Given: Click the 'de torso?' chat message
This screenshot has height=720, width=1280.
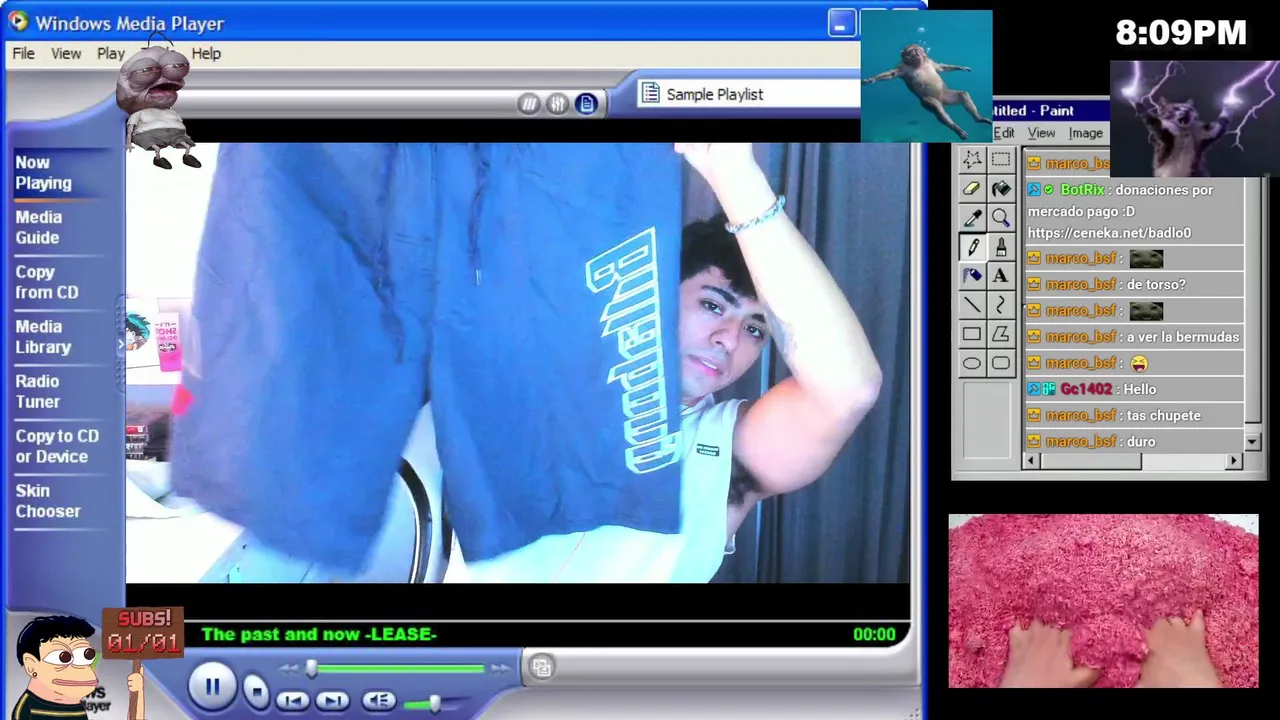Looking at the screenshot, I should point(1156,285).
